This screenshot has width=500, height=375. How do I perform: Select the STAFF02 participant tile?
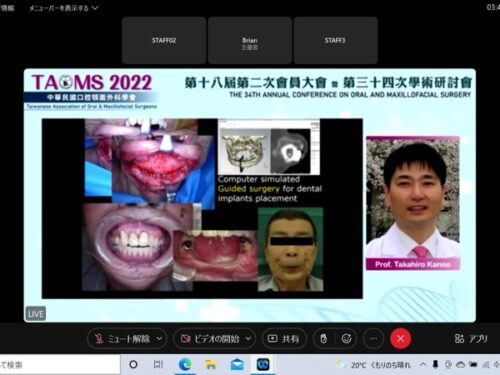(x=164, y=40)
